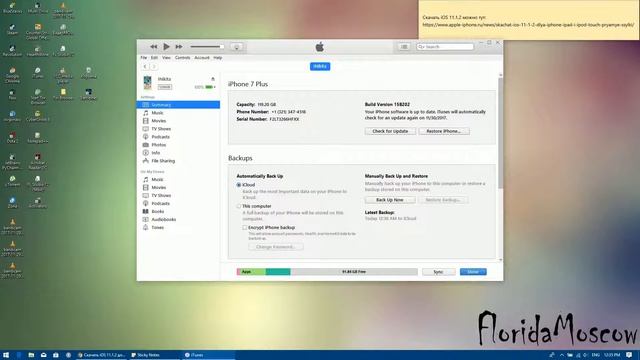The height and width of the screenshot is (360, 640).
Task: Open the View menu
Action: pos(166,58)
